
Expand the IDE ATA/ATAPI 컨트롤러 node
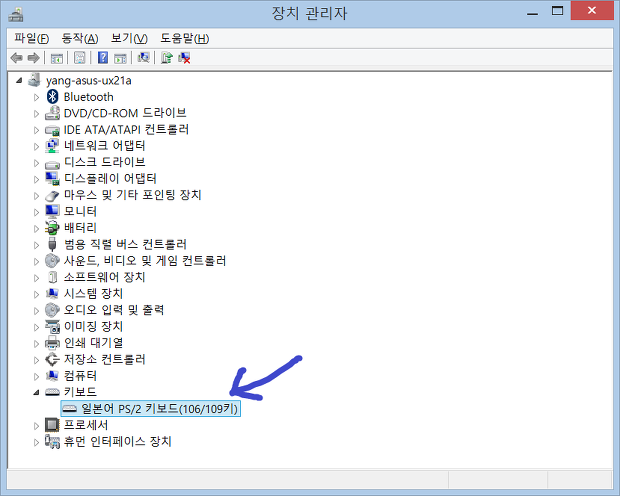(x=36, y=130)
